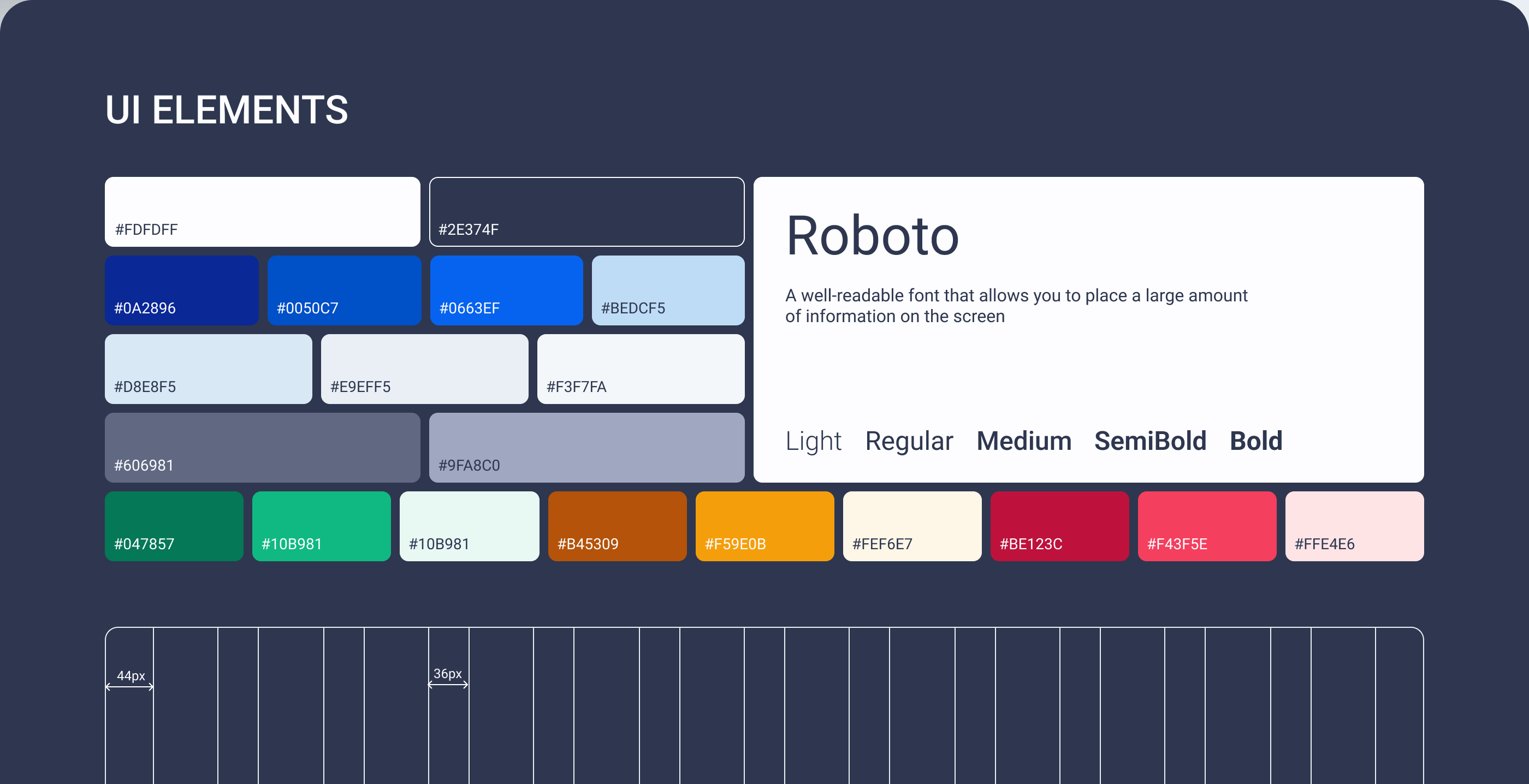Choose the #0050C7 blue swatch

coord(344,290)
